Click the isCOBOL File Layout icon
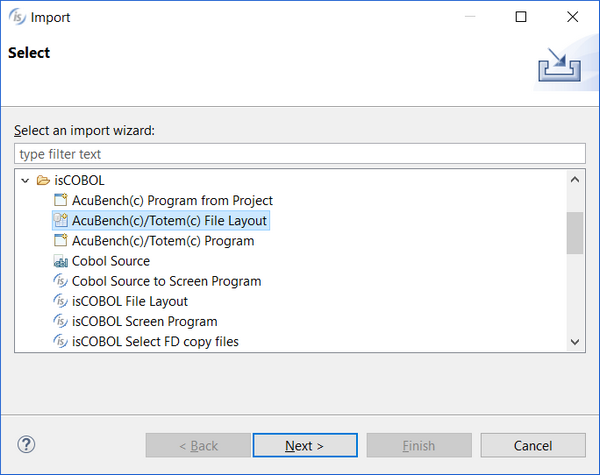This screenshot has height=475, width=600. (60, 301)
